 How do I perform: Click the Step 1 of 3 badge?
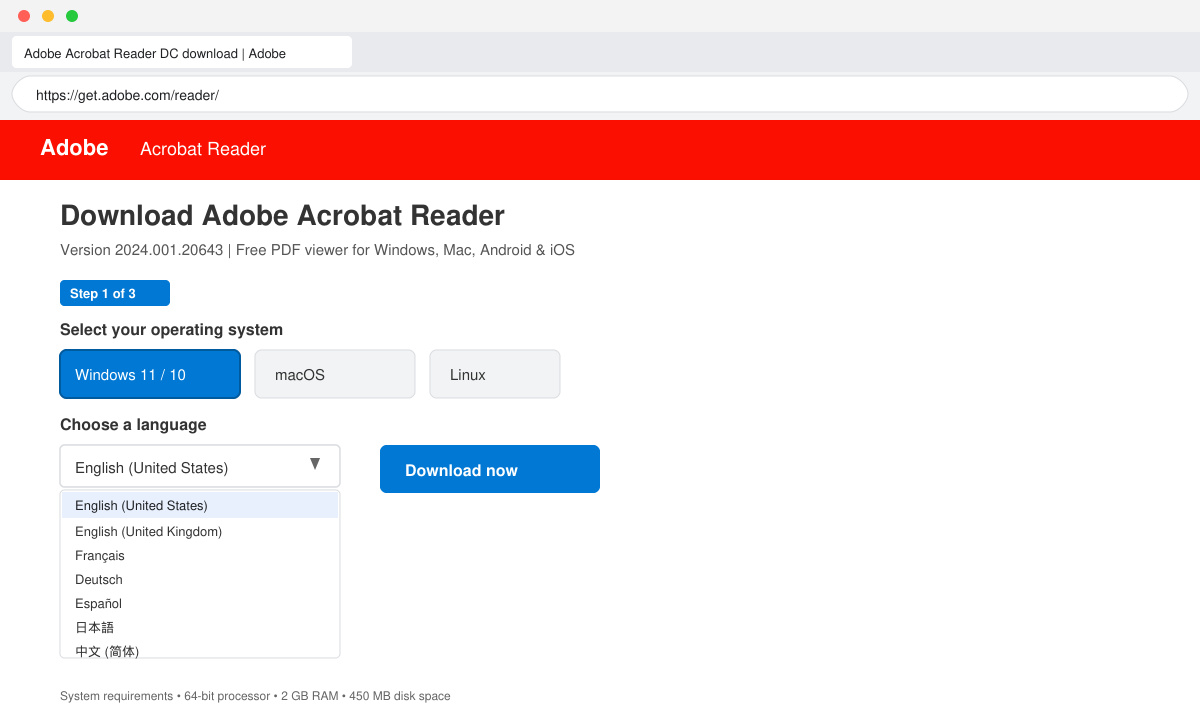click(115, 293)
